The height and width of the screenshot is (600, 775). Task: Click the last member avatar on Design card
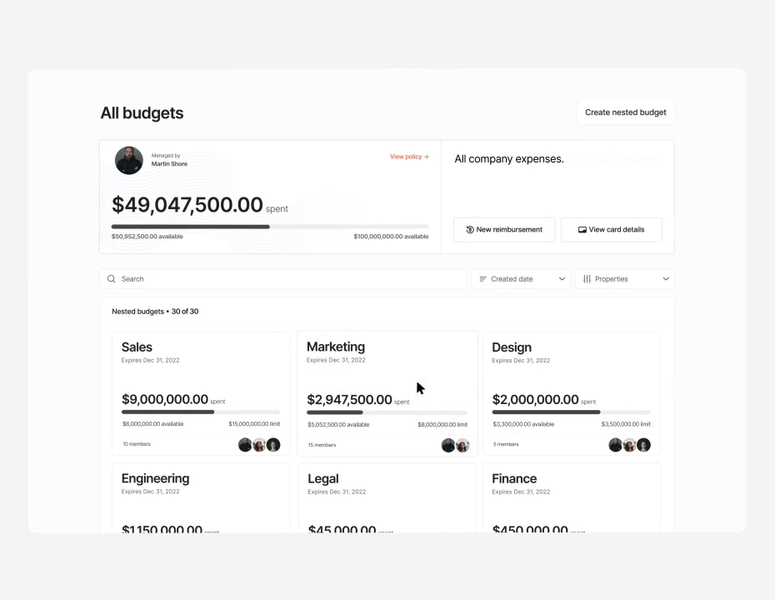point(644,445)
